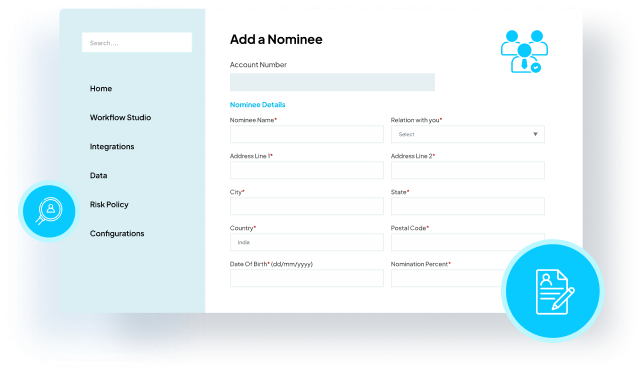Open the Risk Policy section

(x=109, y=204)
